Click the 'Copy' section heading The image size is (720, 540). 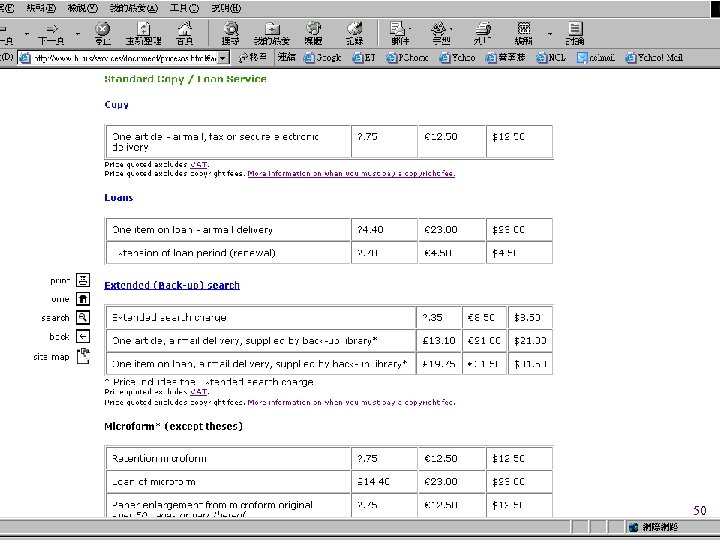pos(116,105)
